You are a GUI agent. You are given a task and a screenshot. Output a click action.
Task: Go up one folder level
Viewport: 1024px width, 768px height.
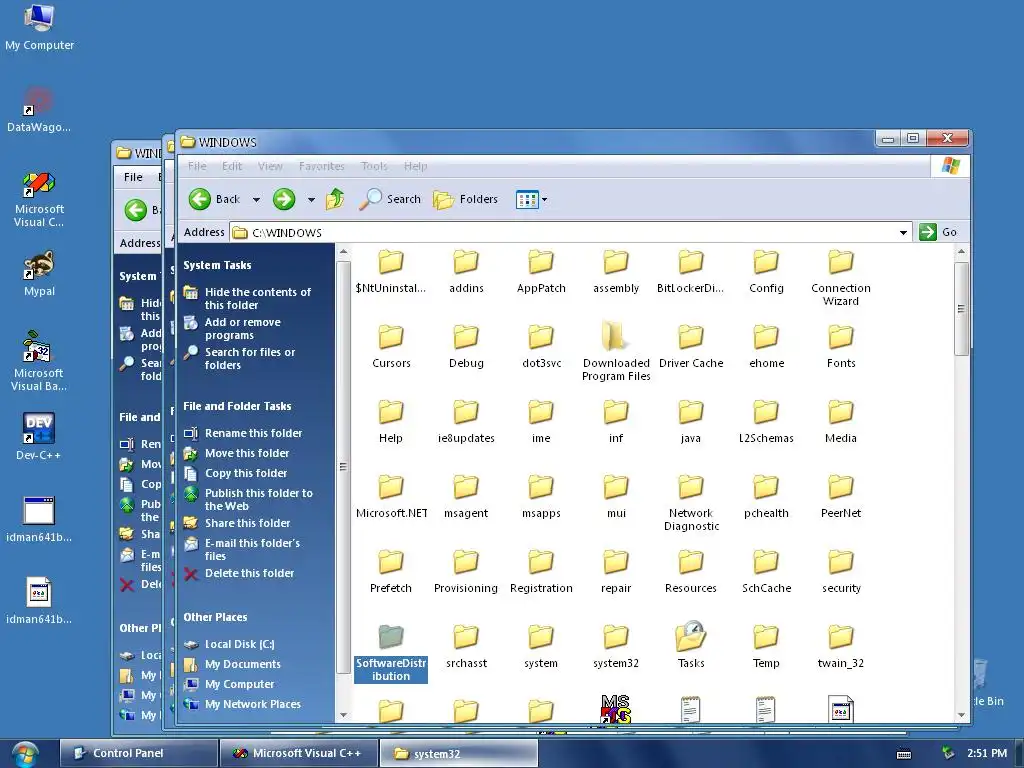335,199
